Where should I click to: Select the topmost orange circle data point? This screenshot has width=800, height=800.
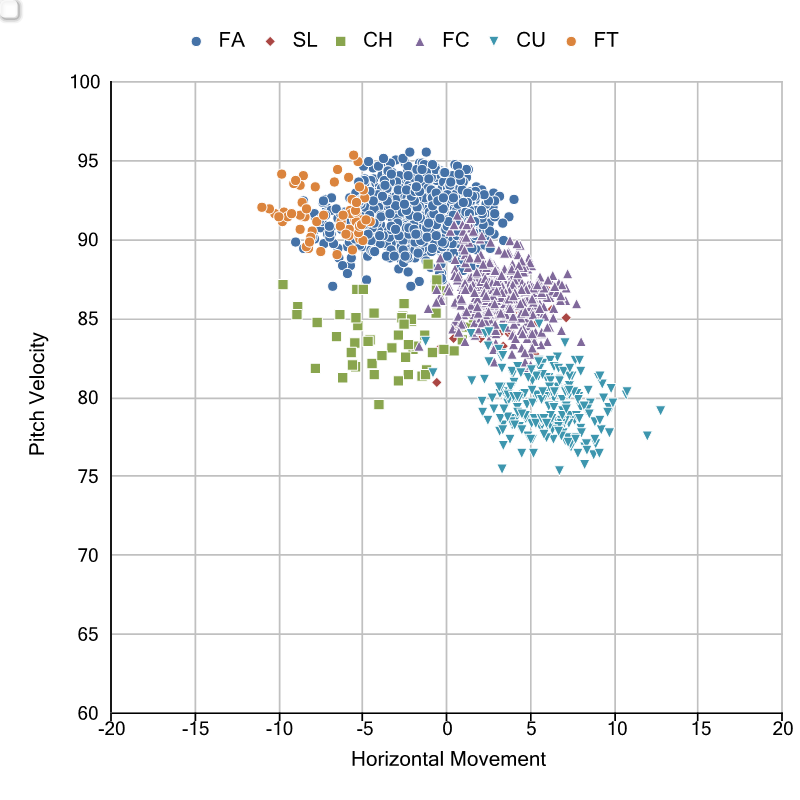point(353,155)
